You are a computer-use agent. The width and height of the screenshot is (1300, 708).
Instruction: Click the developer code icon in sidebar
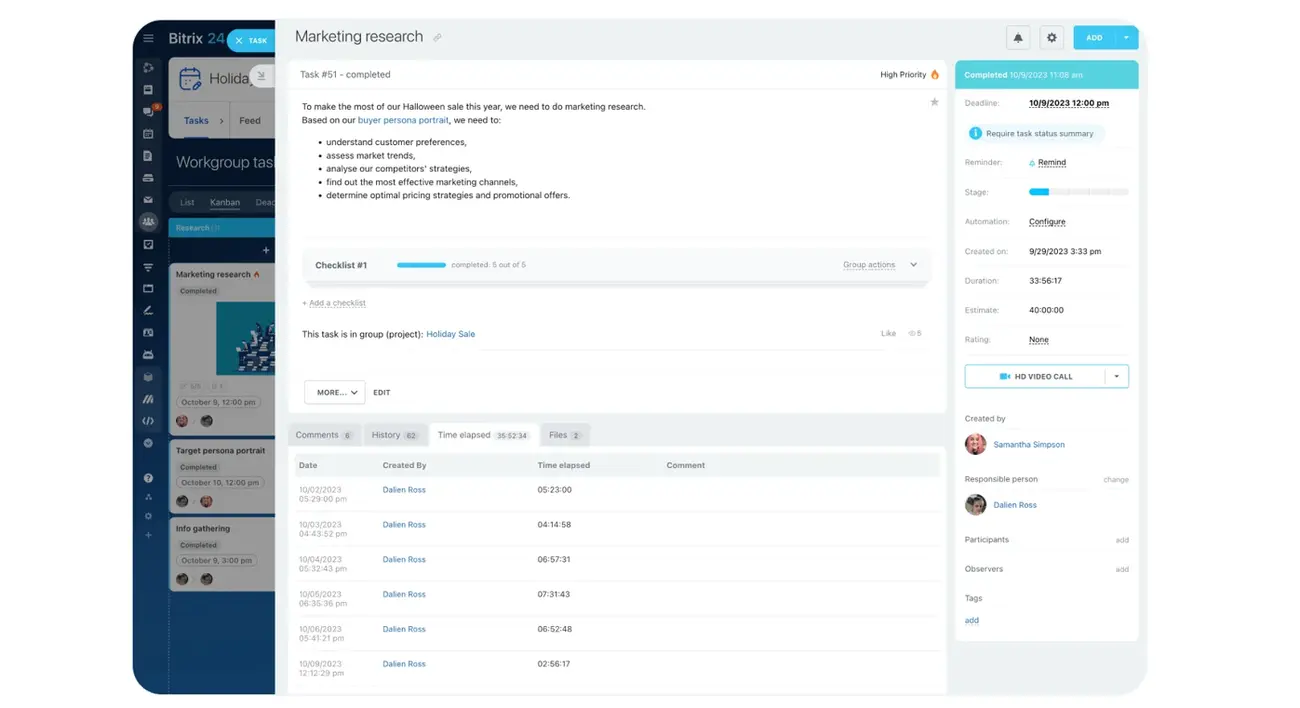pyautogui.click(x=148, y=421)
